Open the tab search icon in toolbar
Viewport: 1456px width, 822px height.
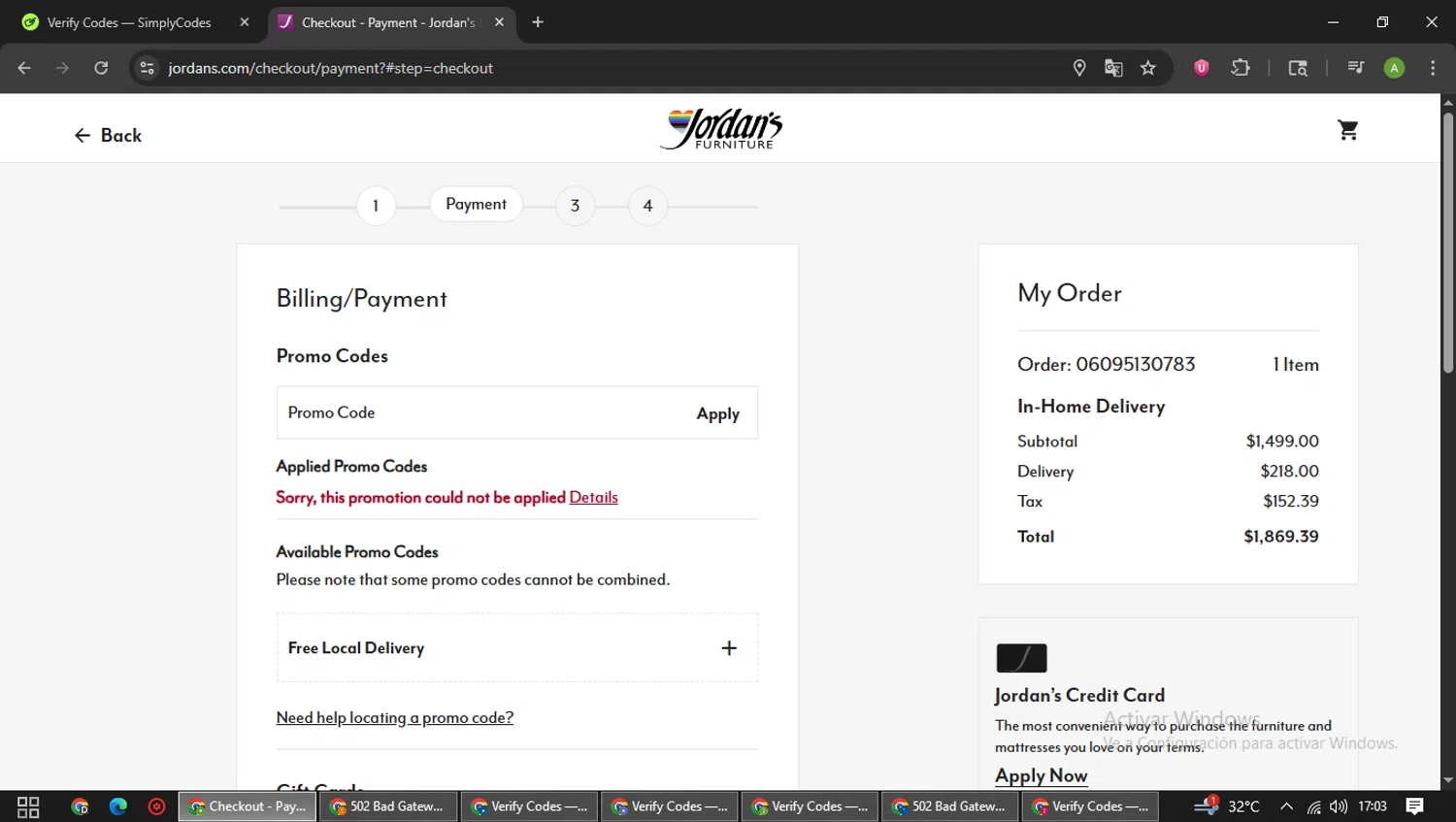1298,68
